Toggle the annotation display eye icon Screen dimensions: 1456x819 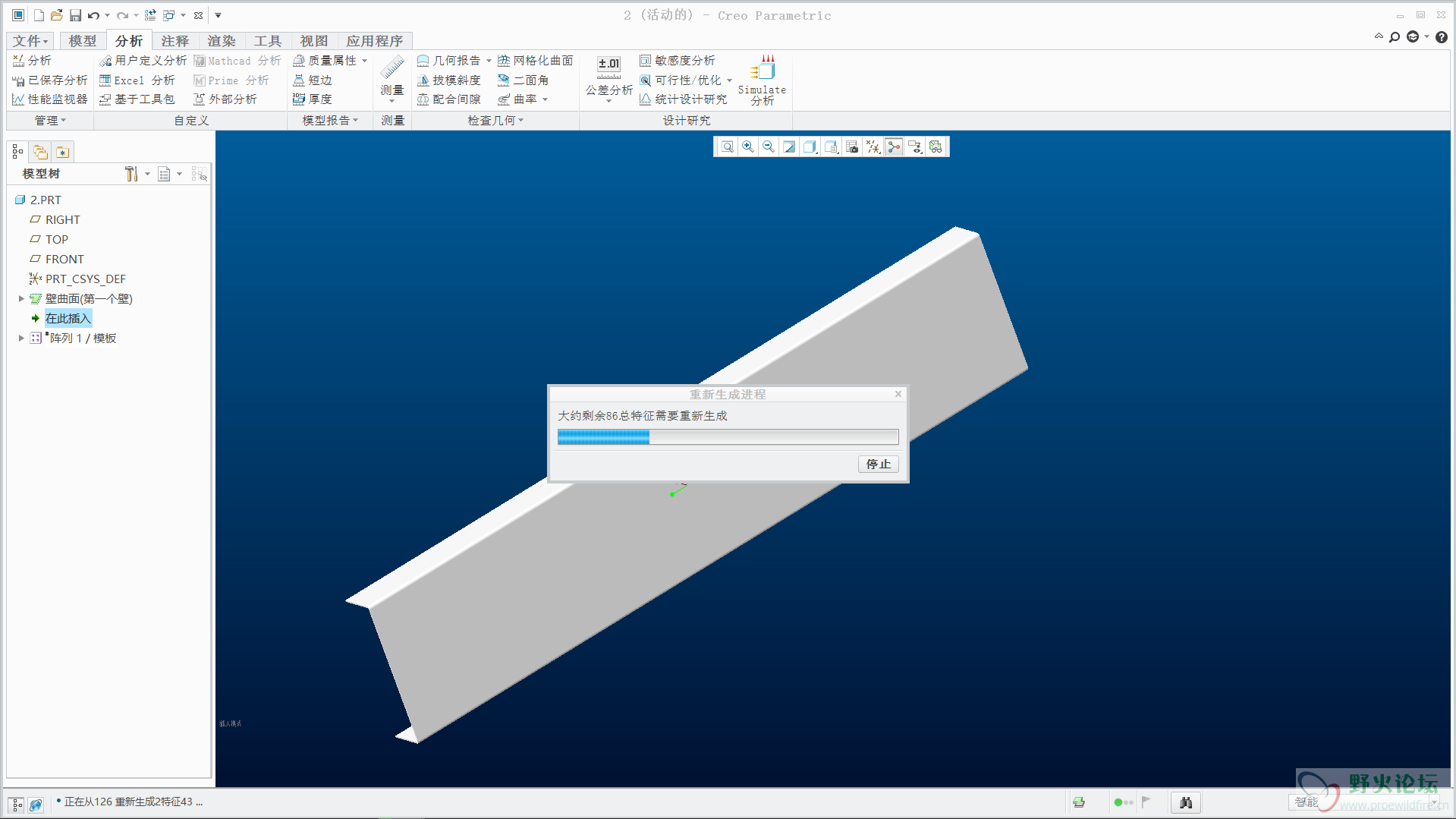coord(915,147)
